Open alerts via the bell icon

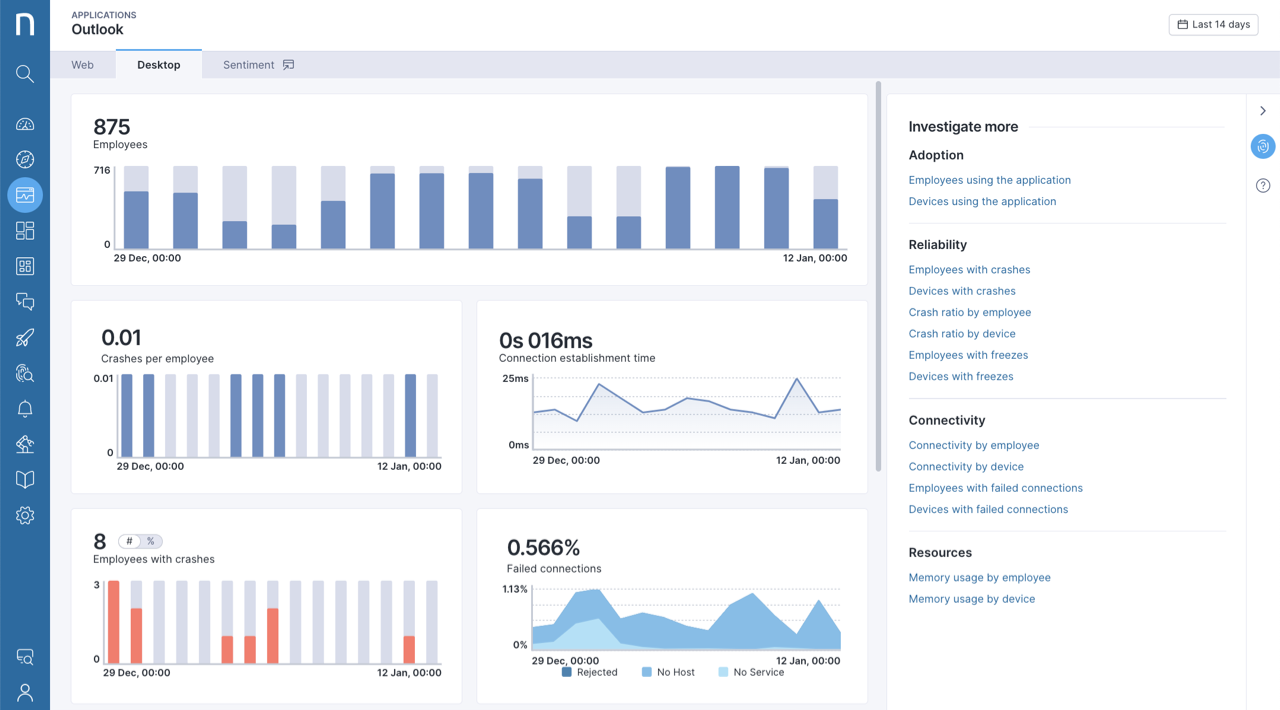pyautogui.click(x=25, y=408)
